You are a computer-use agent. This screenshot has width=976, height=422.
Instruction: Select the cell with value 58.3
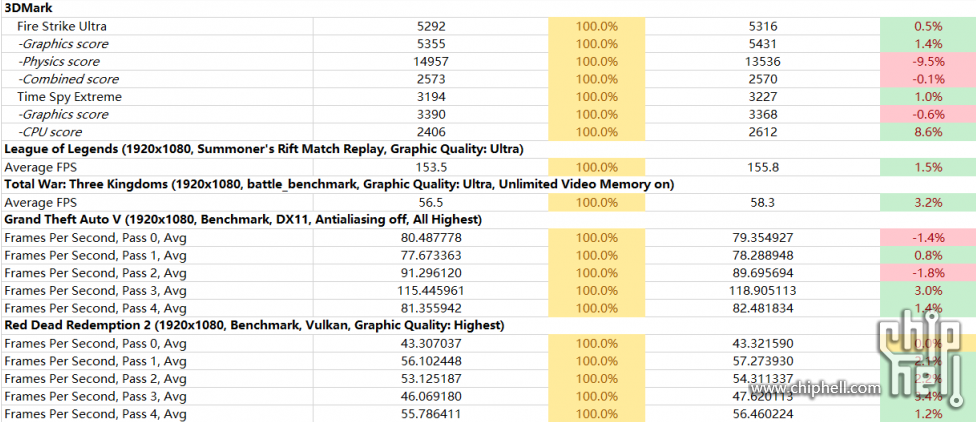[x=763, y=202]
